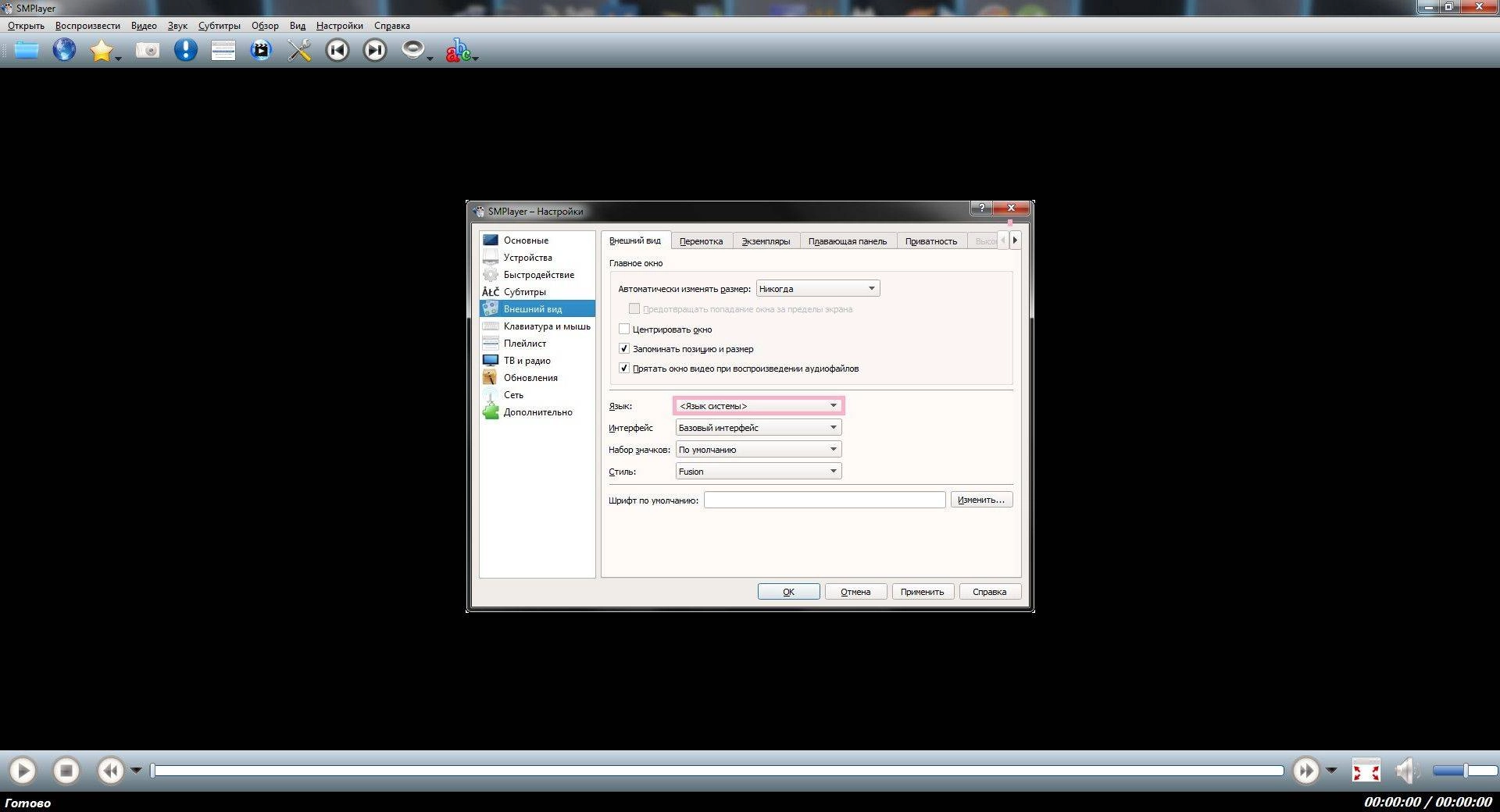Select Обновления settings category
Screen dimensions: 1500x812
[537, 378]
